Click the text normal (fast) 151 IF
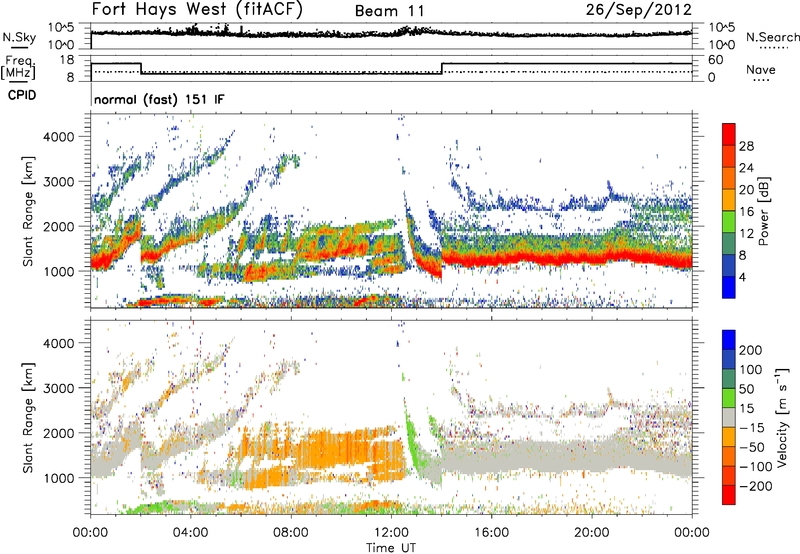Viewport: 800px width, 554px height. (x=159, y=99)
